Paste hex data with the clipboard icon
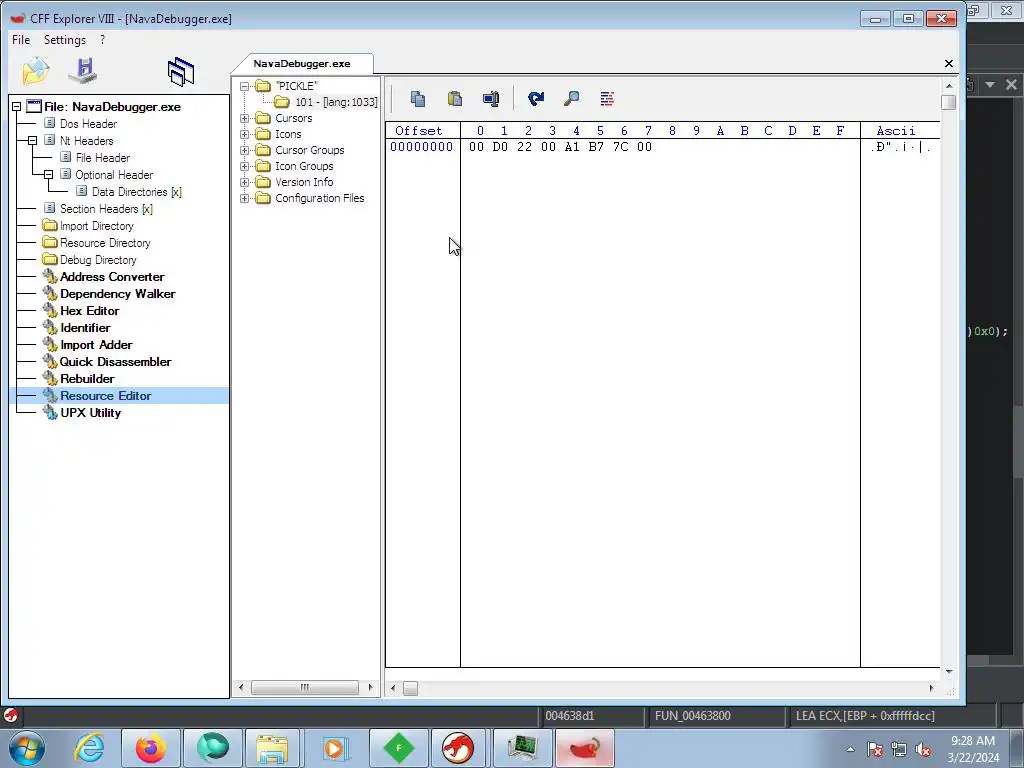The height and width of the screenshot is (768, 1024). click(455, 99)
